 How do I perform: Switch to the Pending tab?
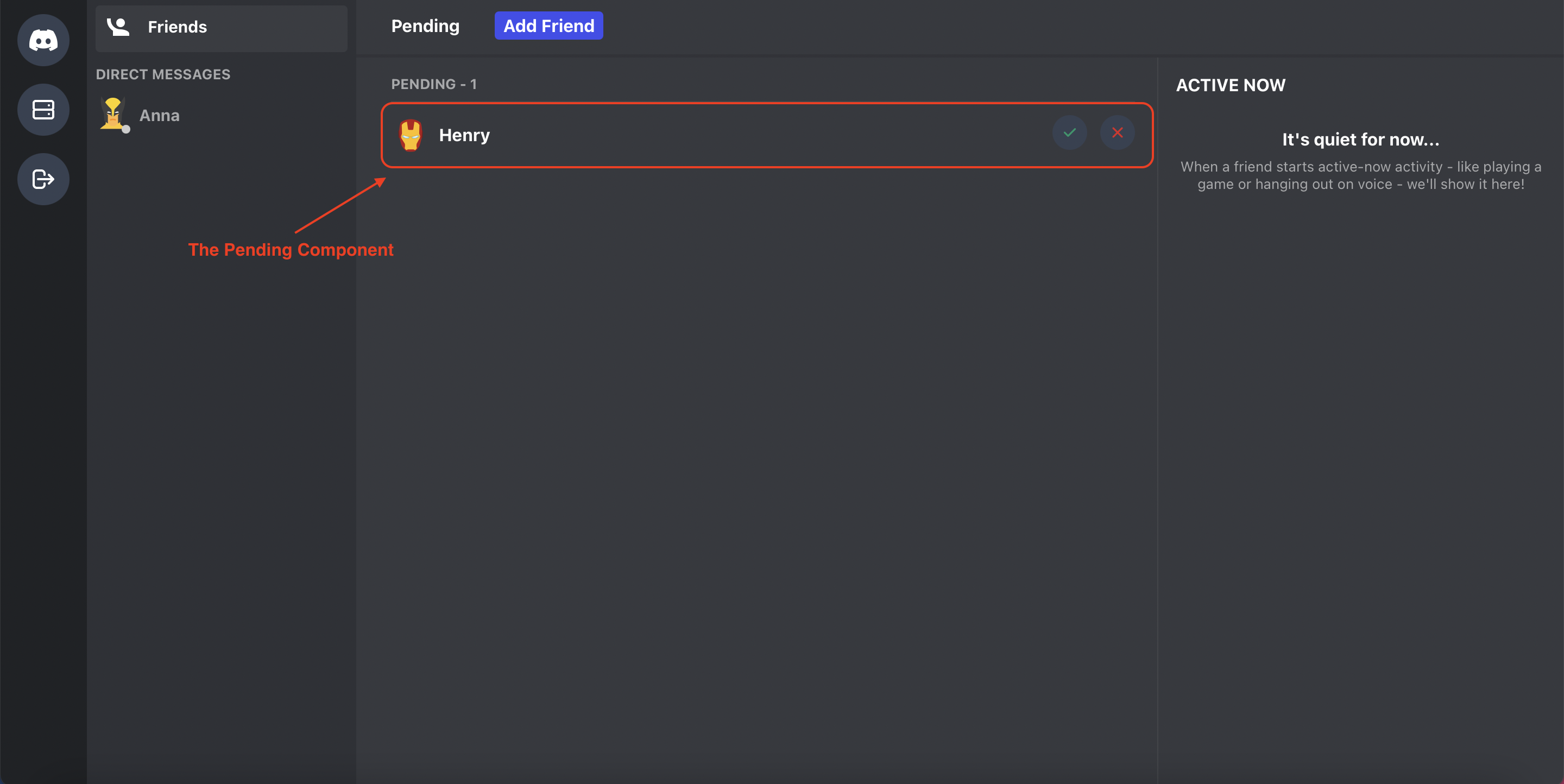pyautogui.click(x=425, y=26)
